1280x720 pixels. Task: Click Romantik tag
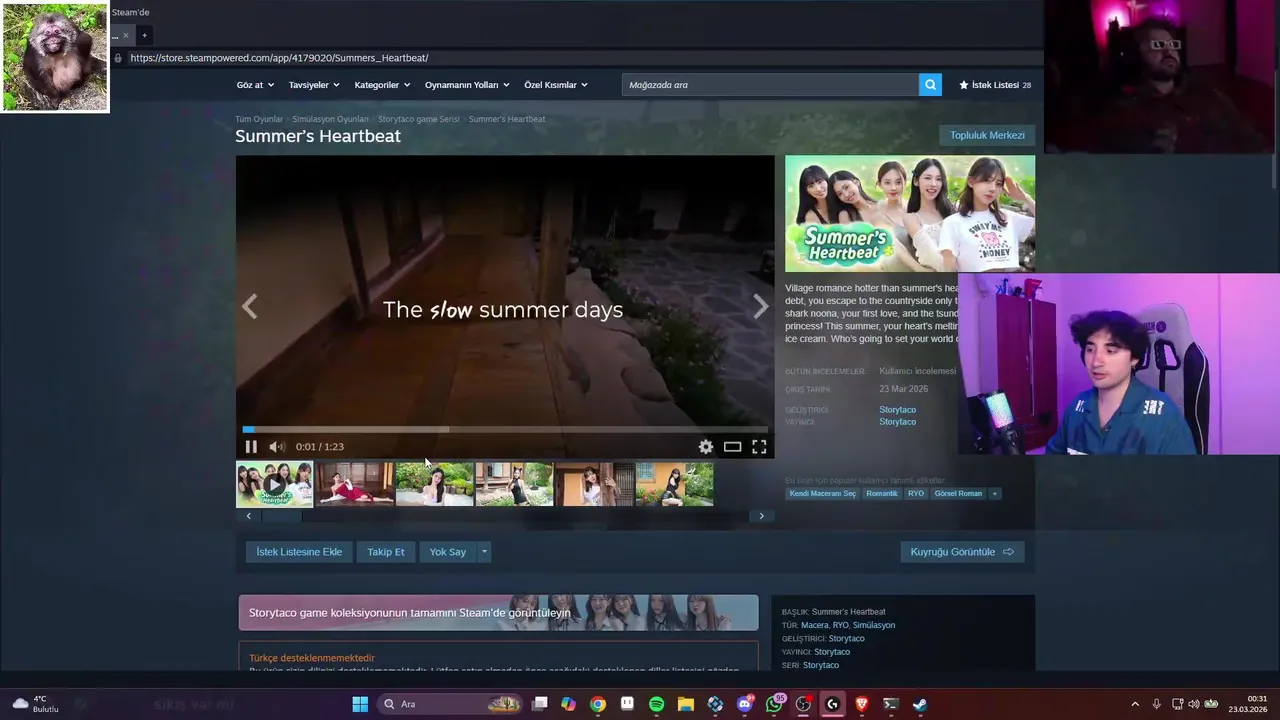coord(882,493)
